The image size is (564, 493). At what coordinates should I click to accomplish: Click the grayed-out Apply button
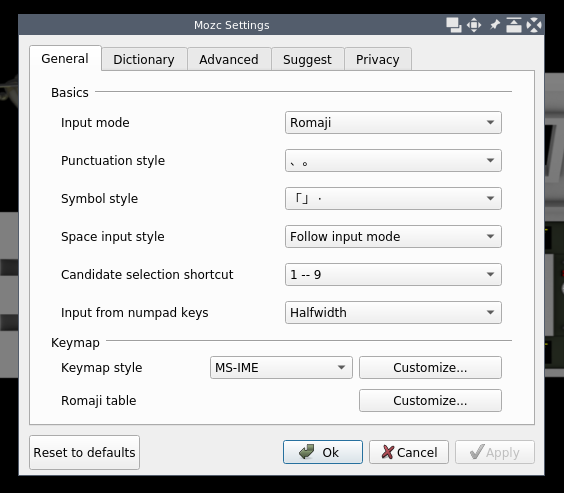point(495,452)
